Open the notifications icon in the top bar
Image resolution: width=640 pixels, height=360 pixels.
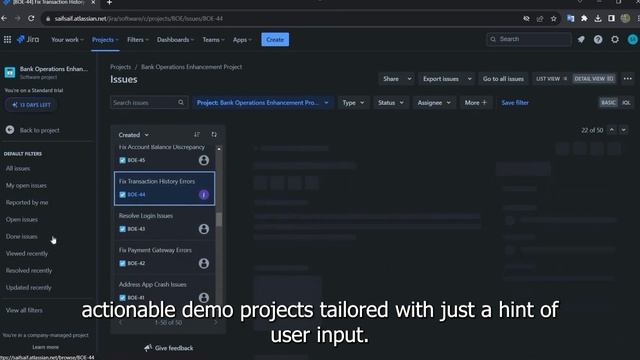click(581, 40)
